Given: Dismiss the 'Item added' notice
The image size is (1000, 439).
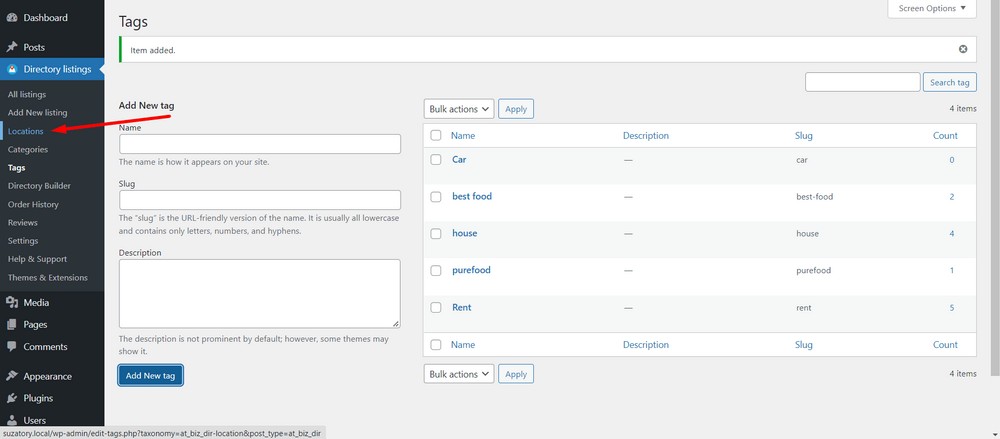Looking at the screenshot, I should pyautogui.click(x=963, y=49).
